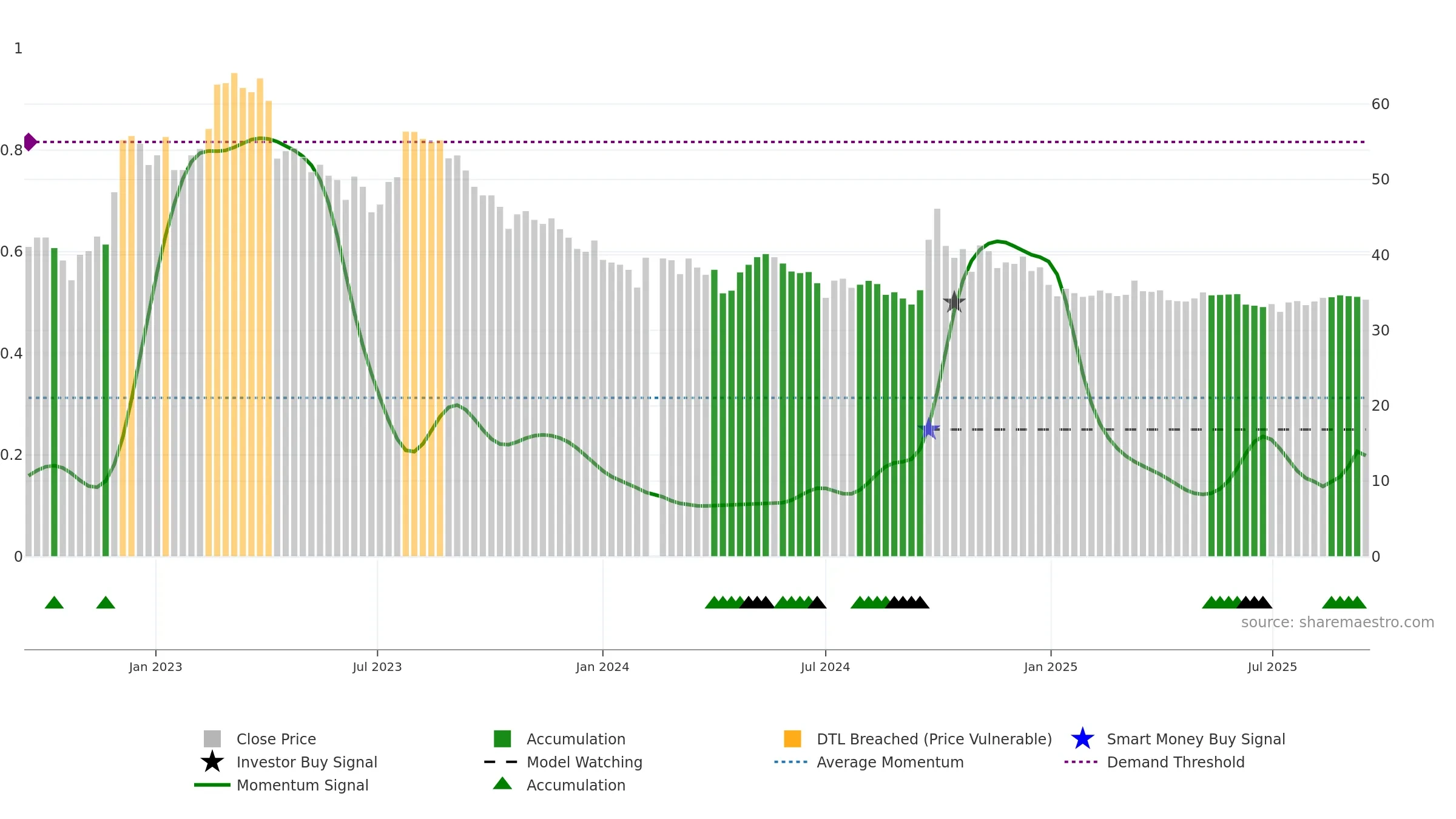Click the second green triangle before Jan 2023

pyautogui.click(x=106, y=602)
